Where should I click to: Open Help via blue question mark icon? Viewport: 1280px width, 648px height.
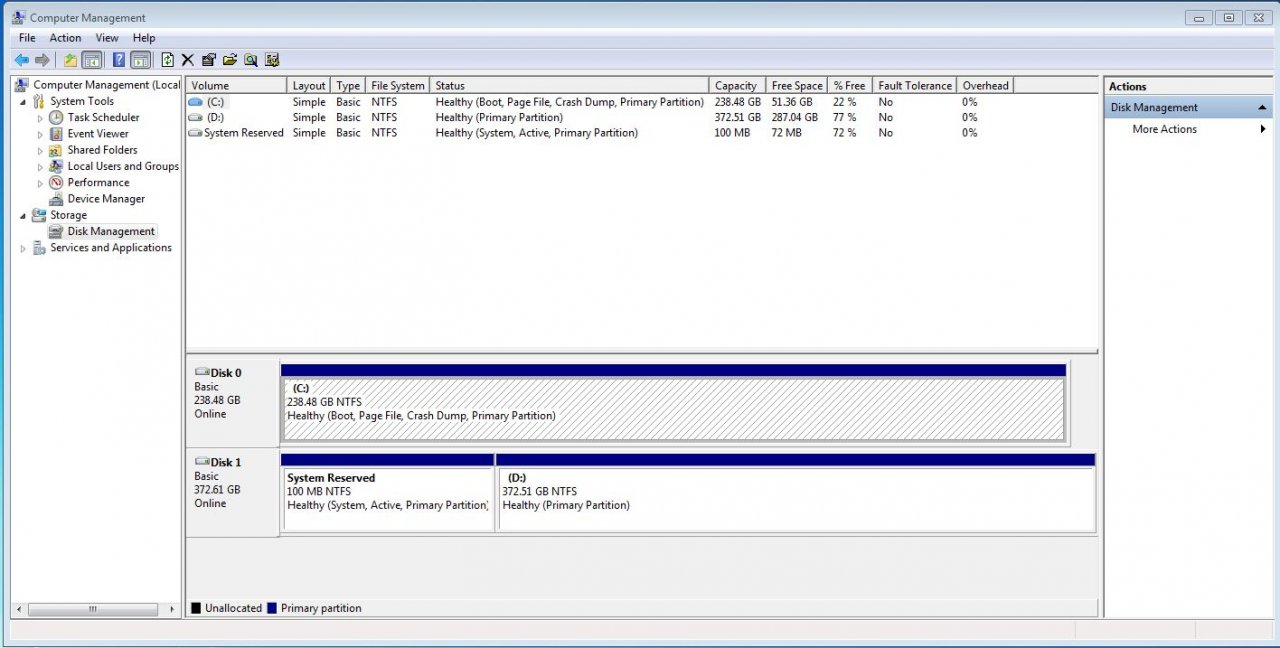119,60
